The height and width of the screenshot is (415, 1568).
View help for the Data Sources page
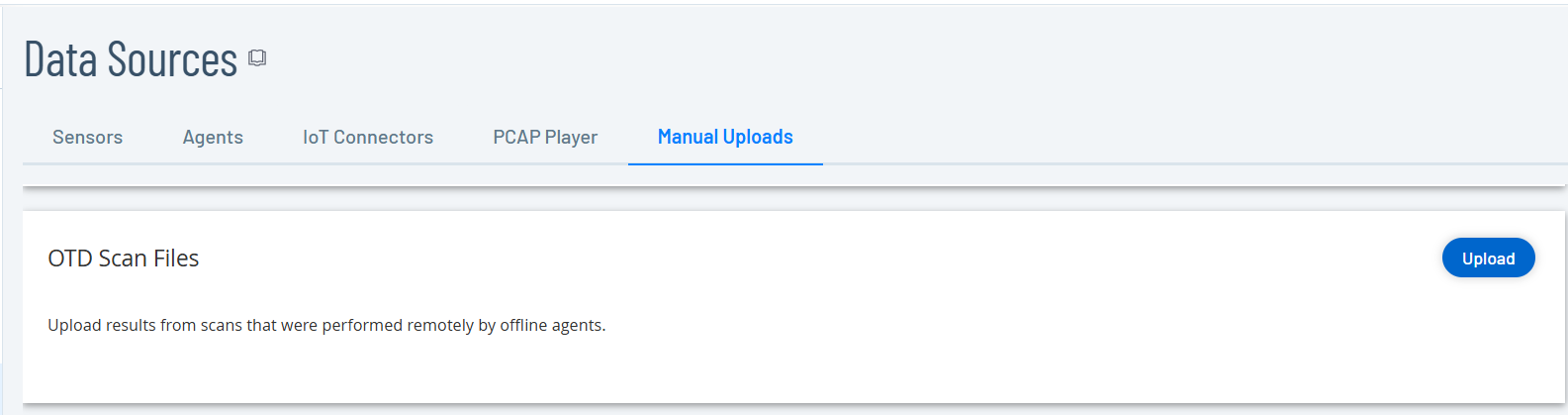[x=257, y=58]
